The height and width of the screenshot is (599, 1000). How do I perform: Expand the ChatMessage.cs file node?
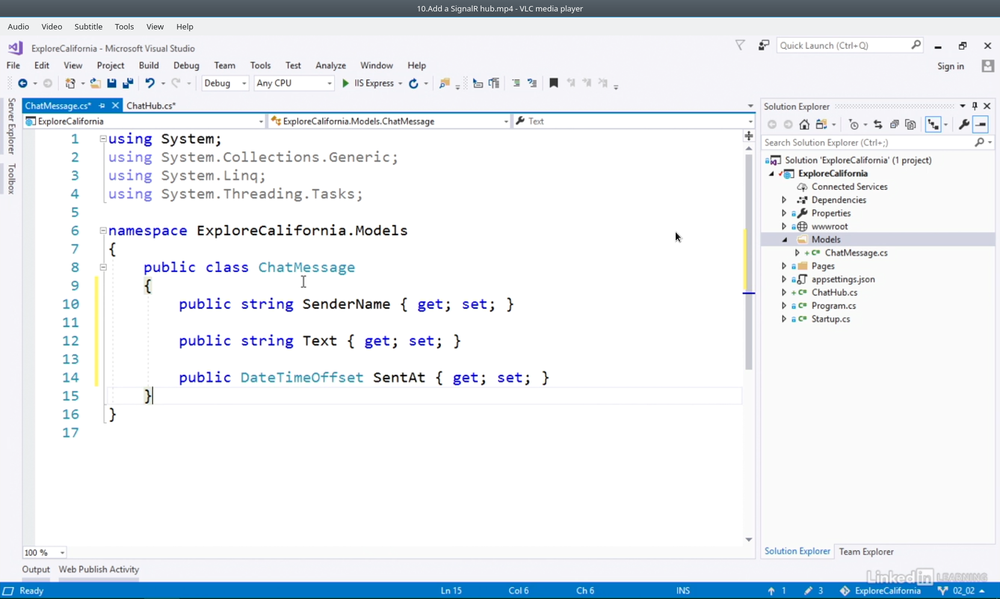tap(797, 253)
